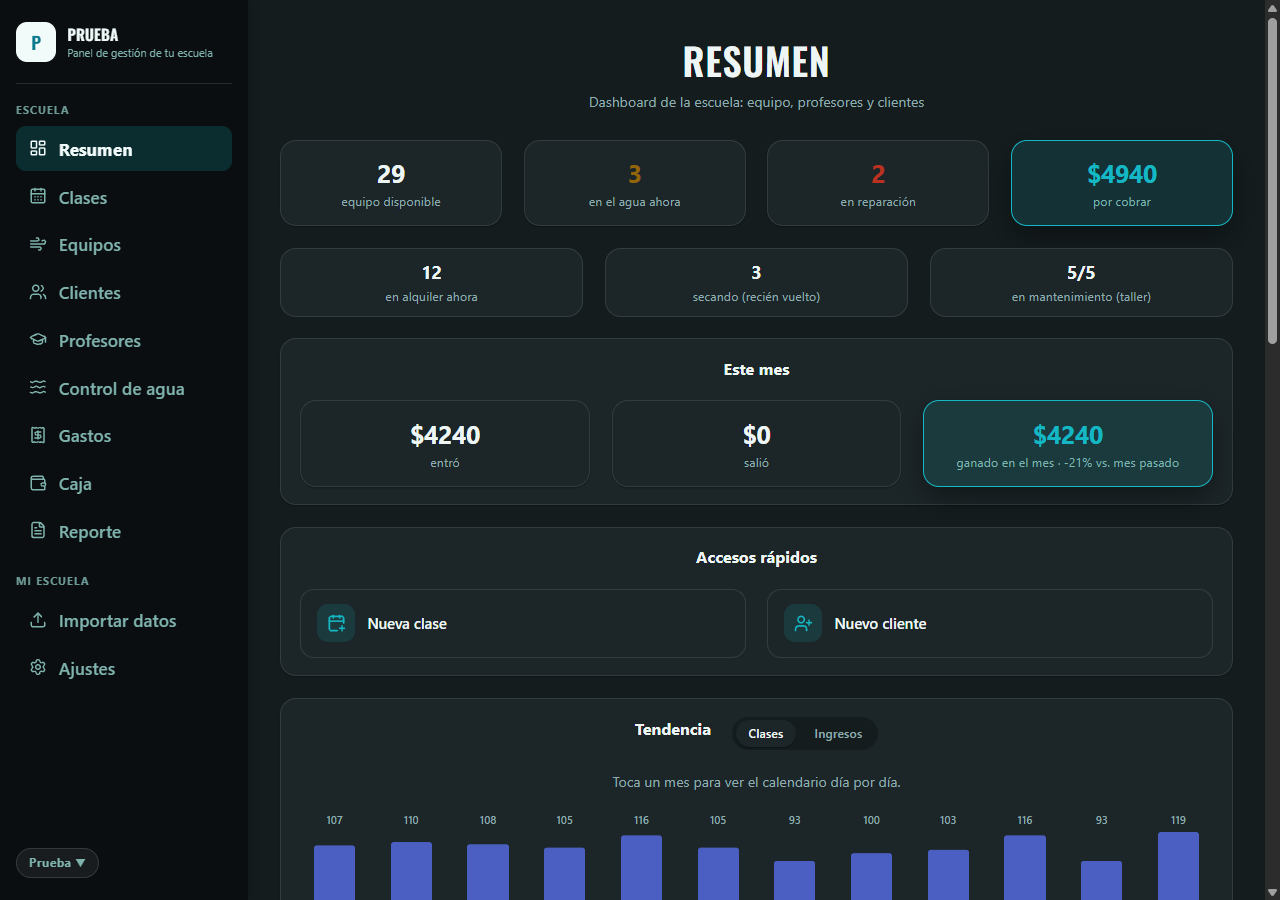The width and height of the screenshot is (1280, 900).
Task: Select the Clientes people icon
Action: click(x=38, y=293)
